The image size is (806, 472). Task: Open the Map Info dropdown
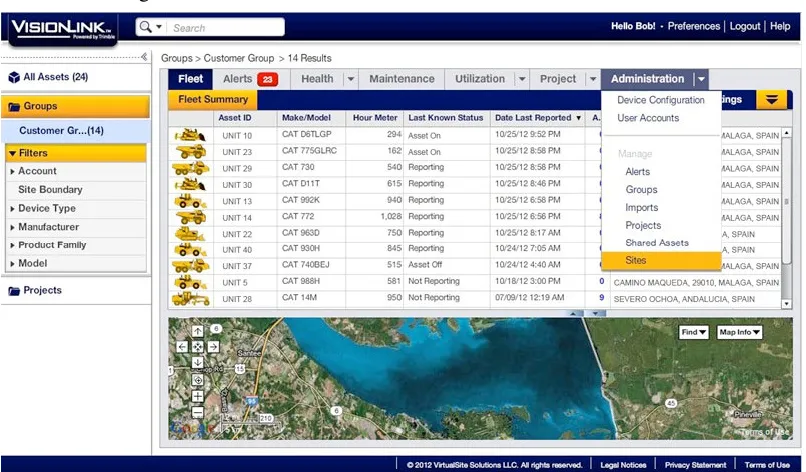(x=739, y=332)
